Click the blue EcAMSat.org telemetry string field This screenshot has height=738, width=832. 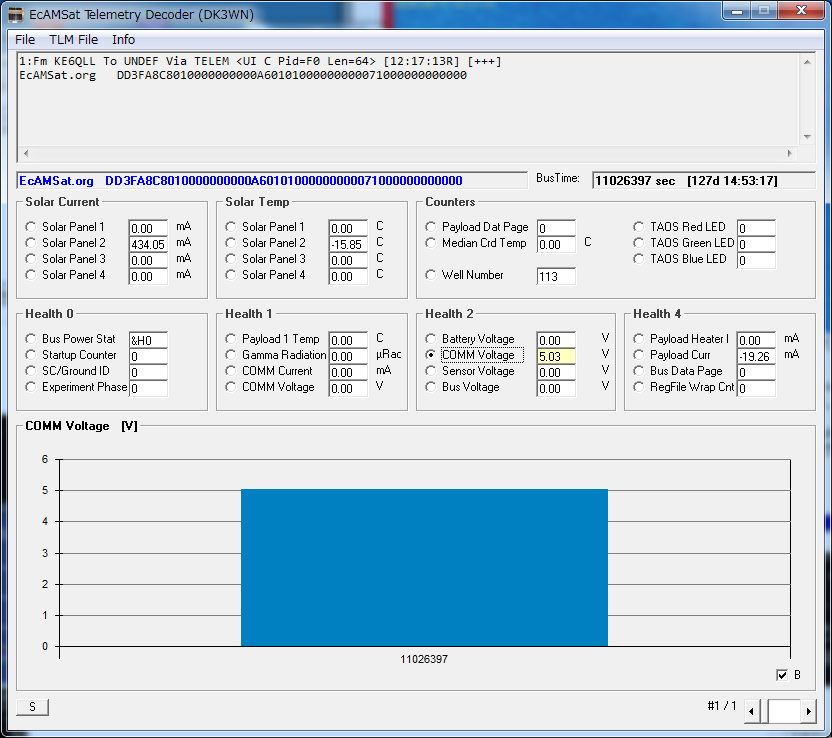[272, 180]
